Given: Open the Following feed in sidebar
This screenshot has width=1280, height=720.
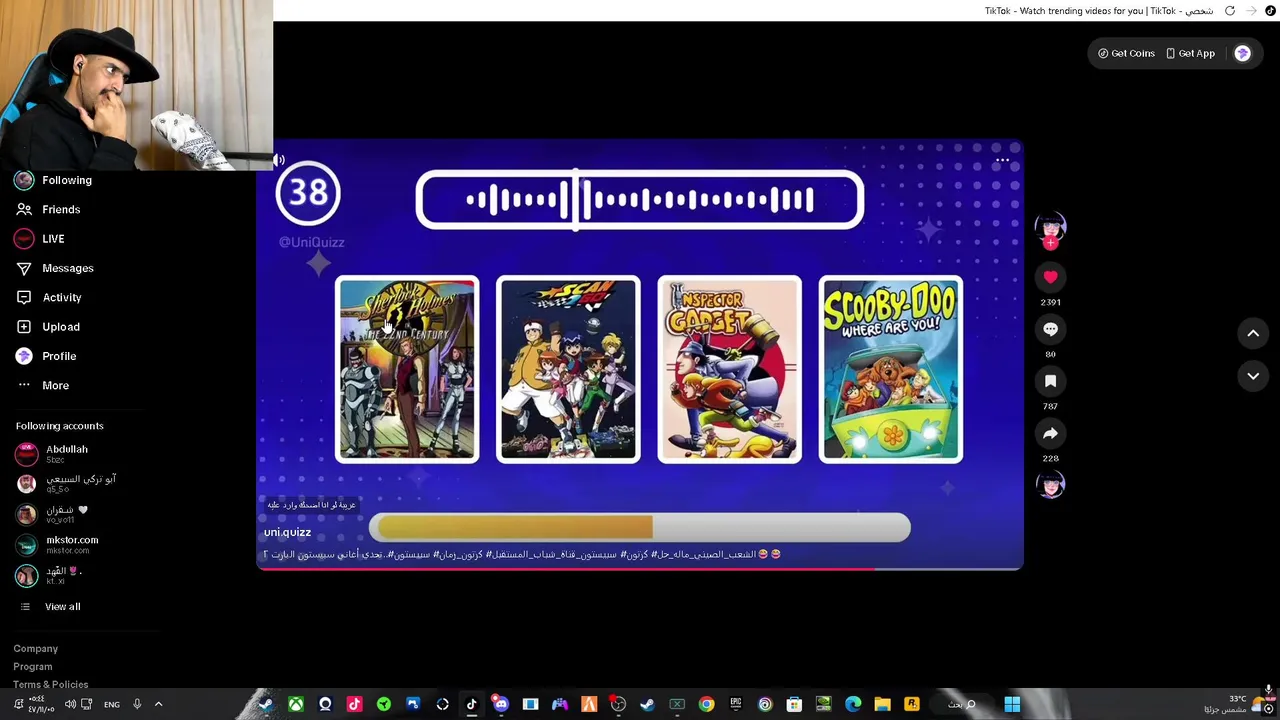Looking at the screenshot, I should (x=54, y=180).
